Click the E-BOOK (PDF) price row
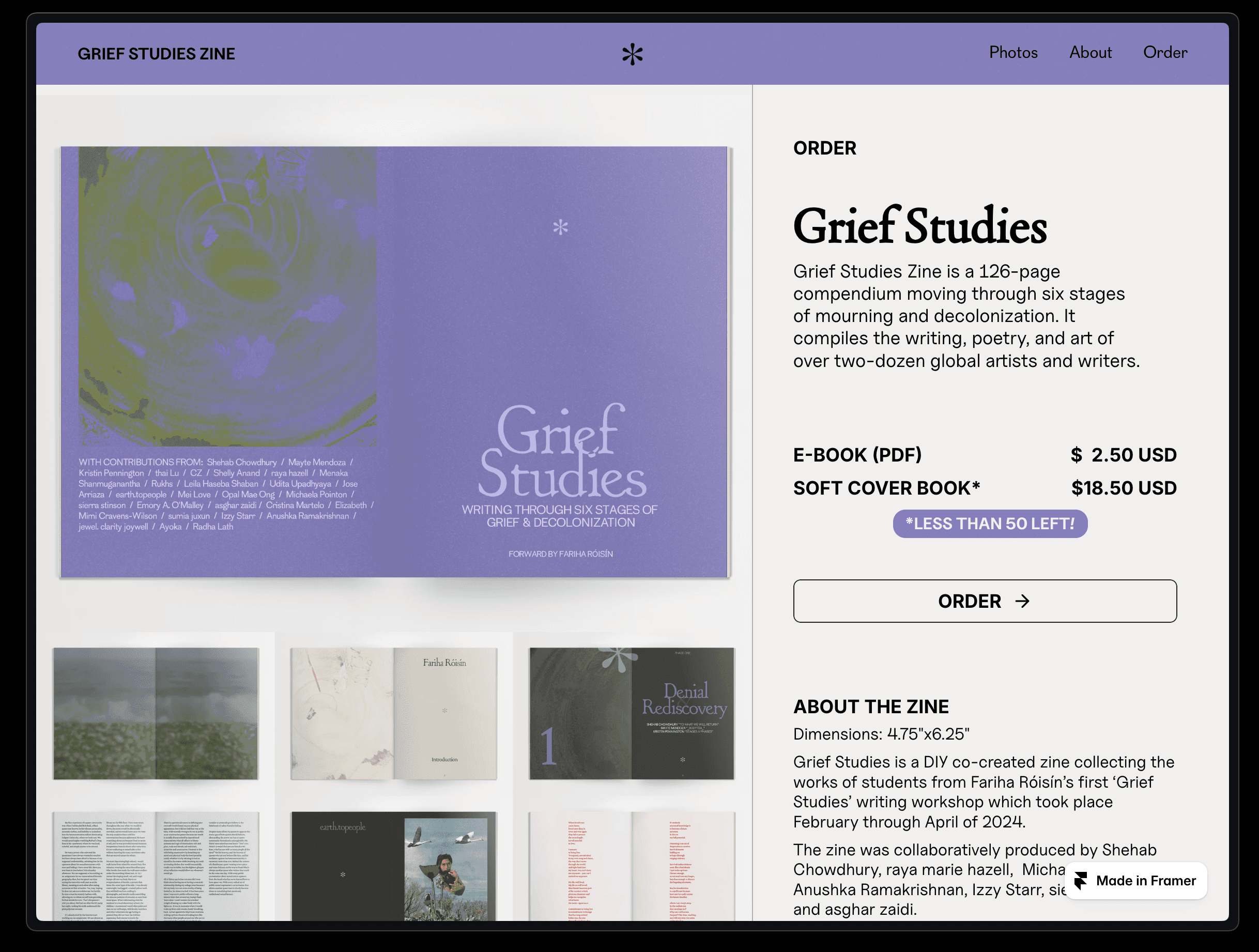Screen dimensions: 1259x952 [985, 455]
